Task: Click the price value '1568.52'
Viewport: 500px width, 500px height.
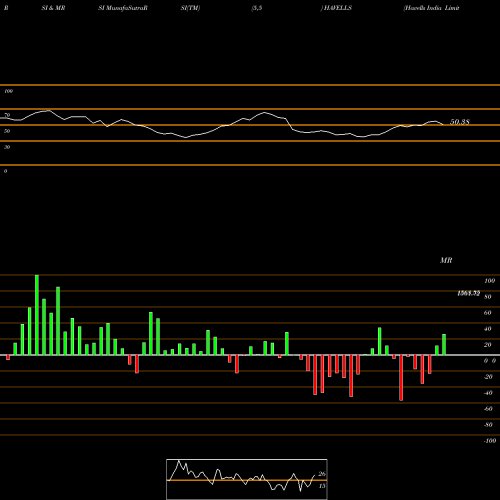Action: point(469,293)
